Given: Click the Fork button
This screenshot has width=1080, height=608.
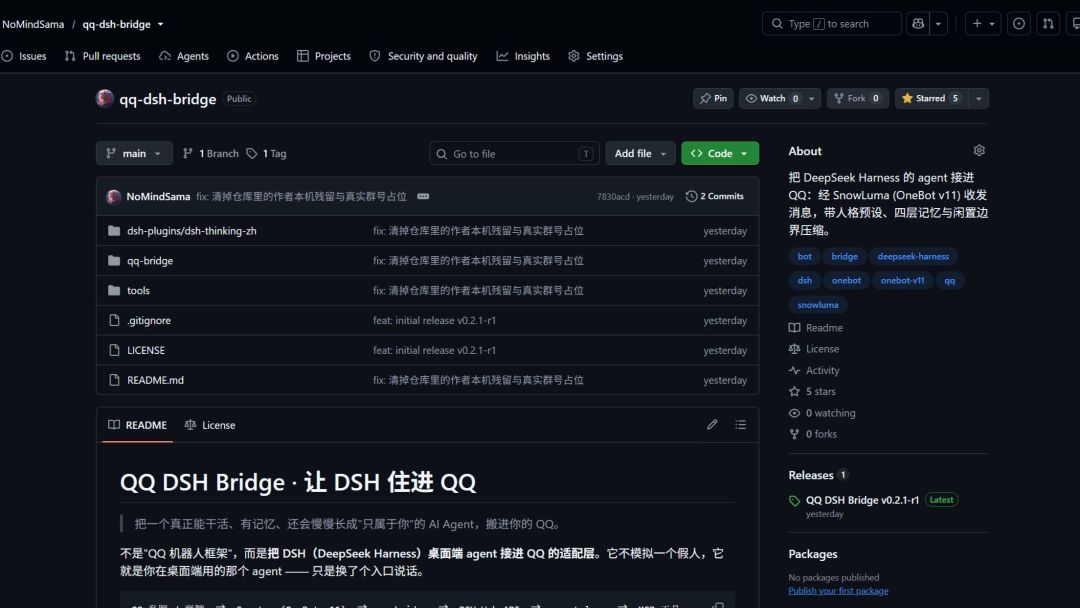Looking at the screenshot, I should pyautogui.click(x=858, y=98).
